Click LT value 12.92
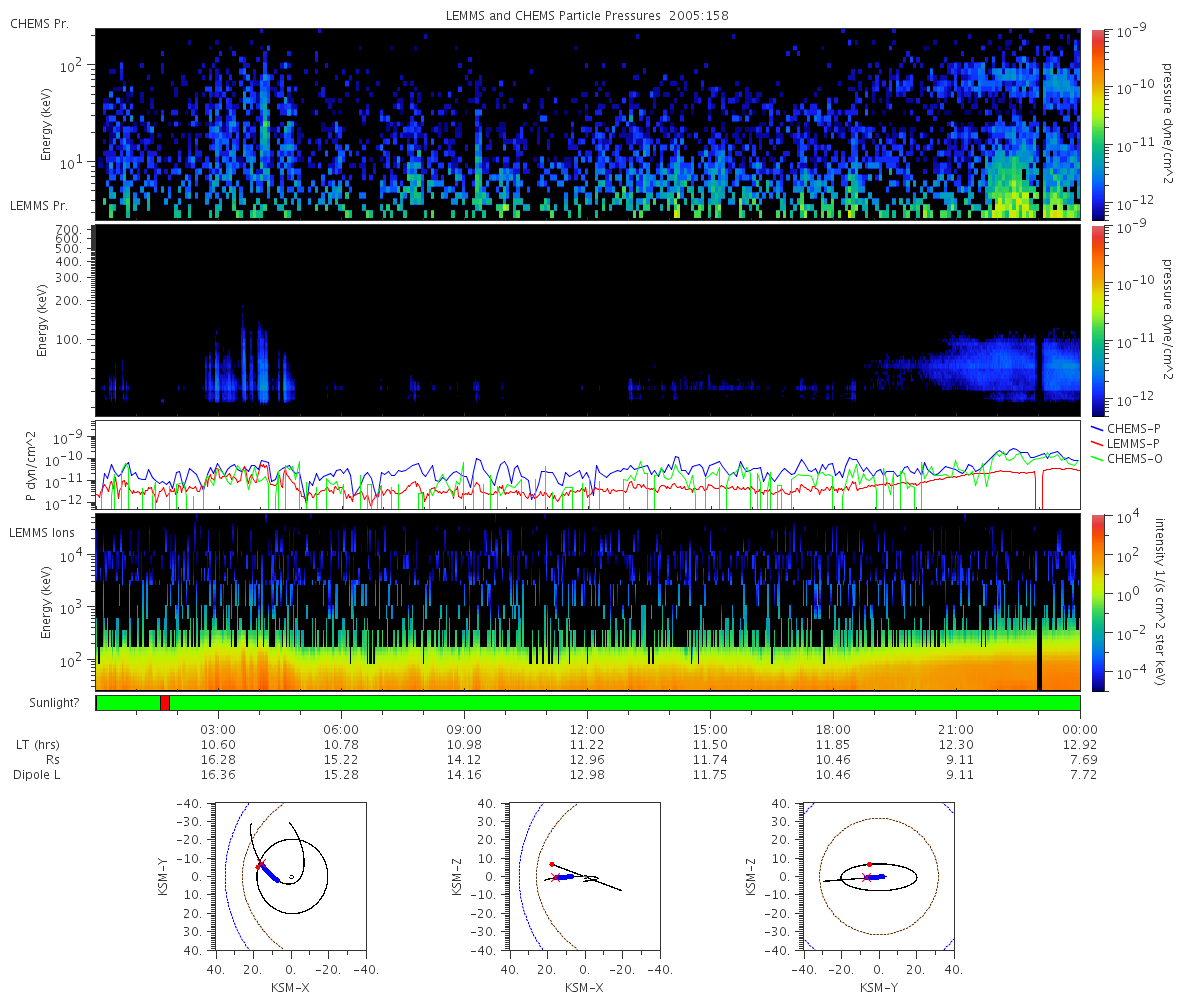 click(1080, 745)
